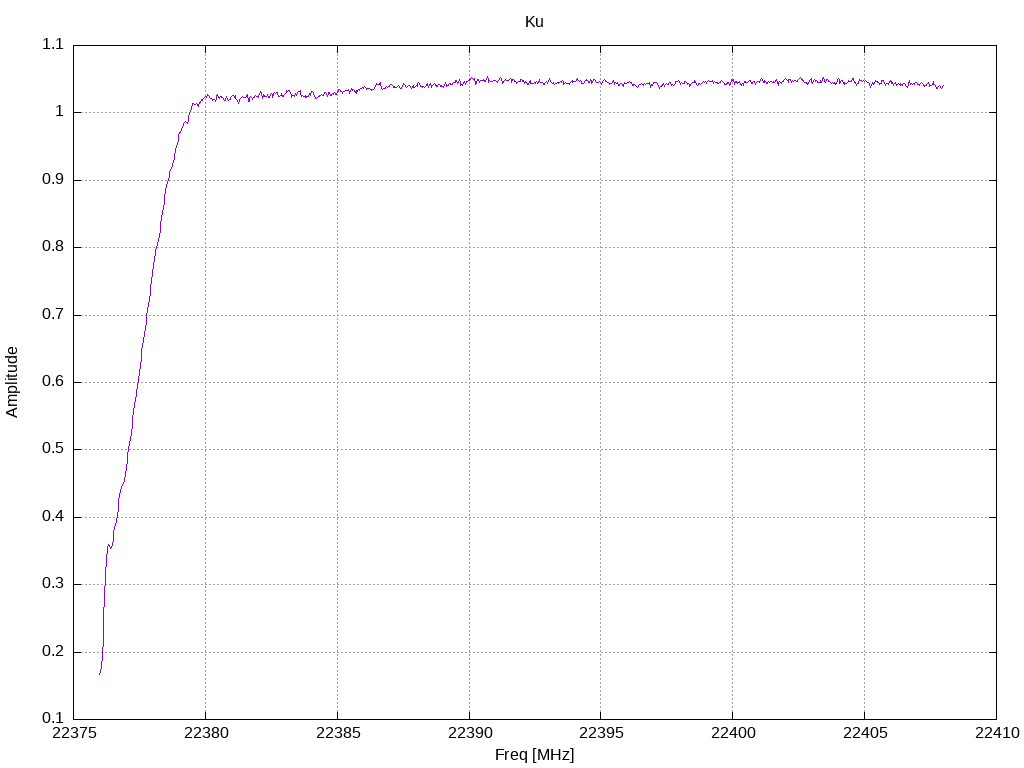1024x768 pixels.
Task: Click x-axis tick label 22375
Action: [74, 733]
